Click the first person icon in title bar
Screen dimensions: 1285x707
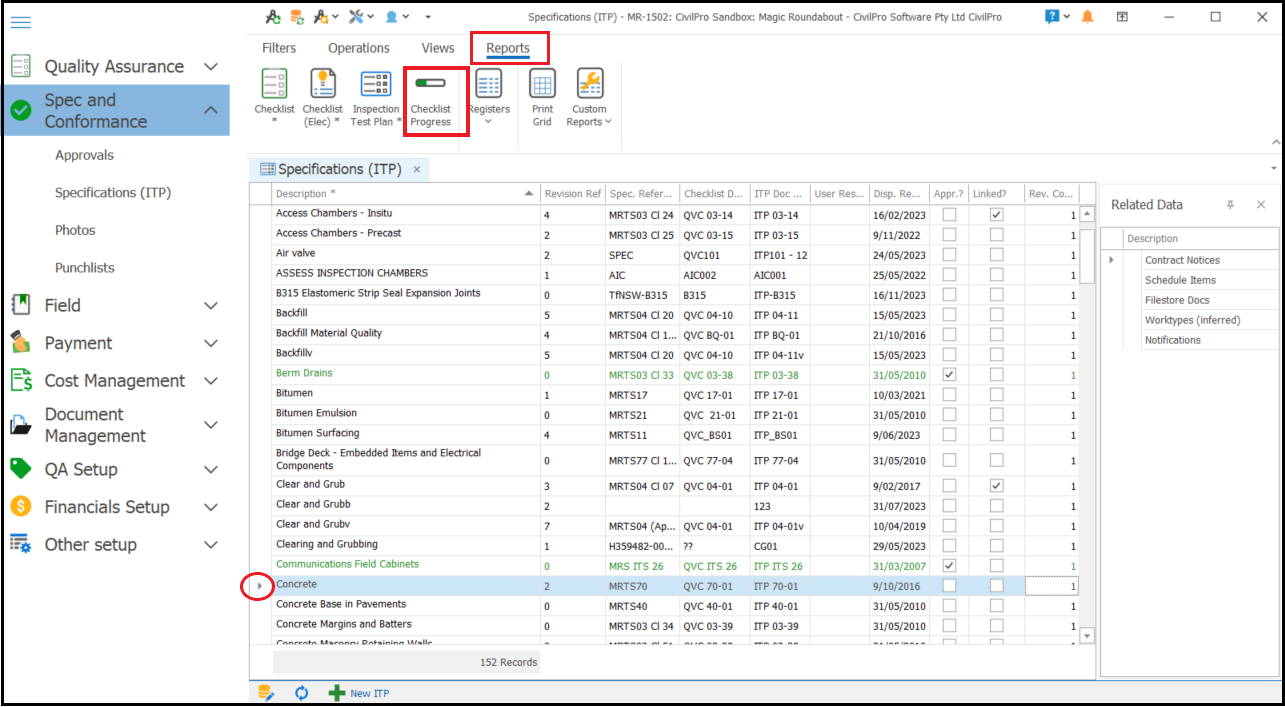point(272,17)
